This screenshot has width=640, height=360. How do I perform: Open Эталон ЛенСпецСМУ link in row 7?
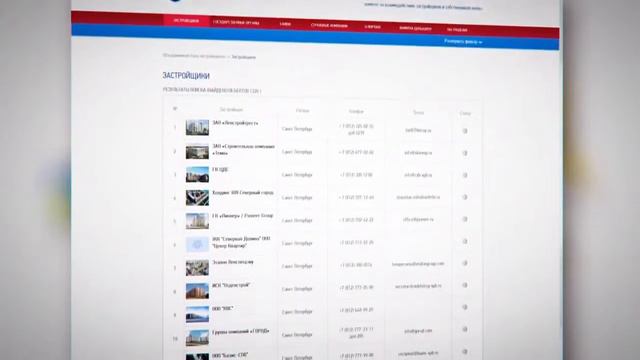coord(233,262)
